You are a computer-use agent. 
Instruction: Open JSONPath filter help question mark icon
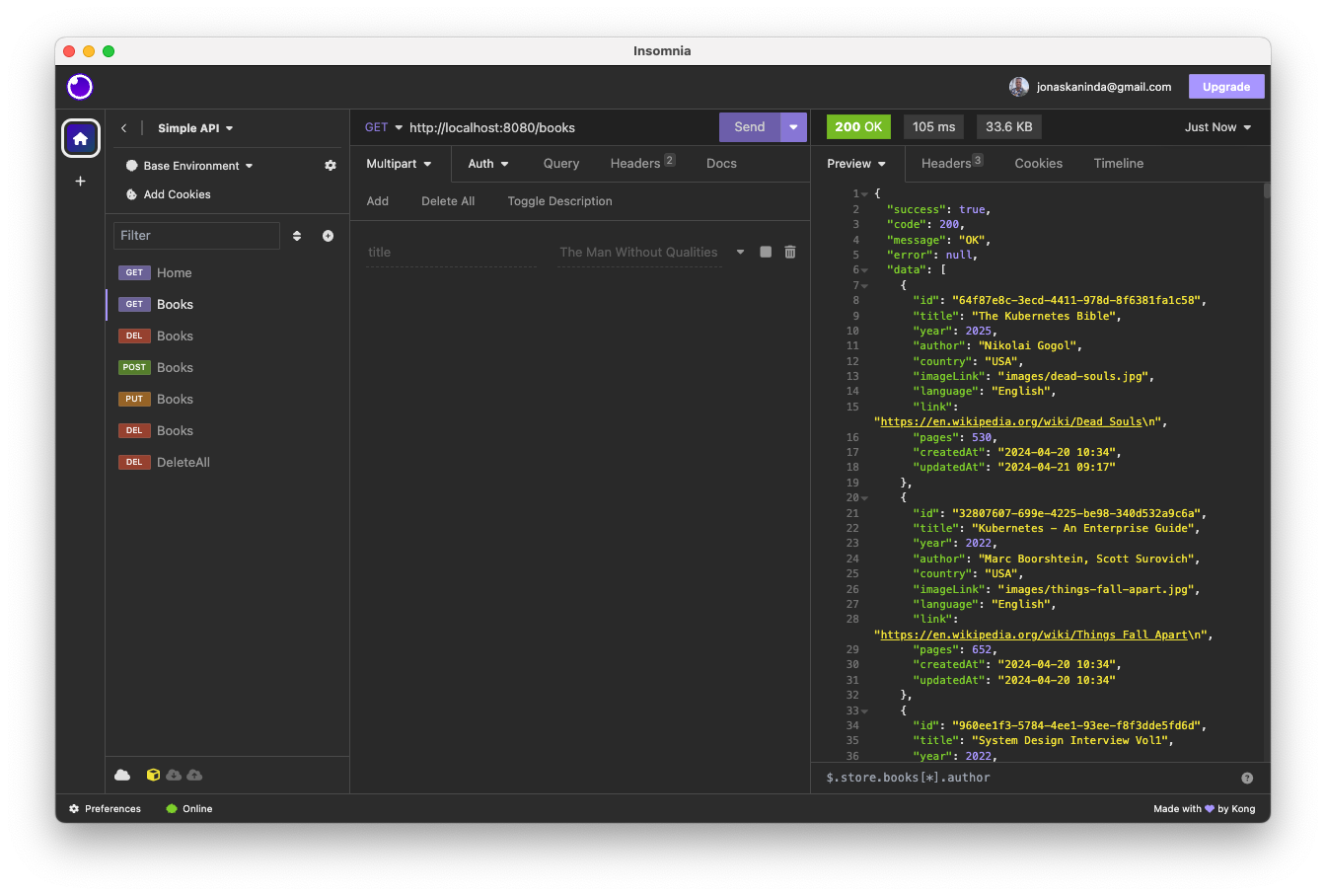coord(1247,778)
